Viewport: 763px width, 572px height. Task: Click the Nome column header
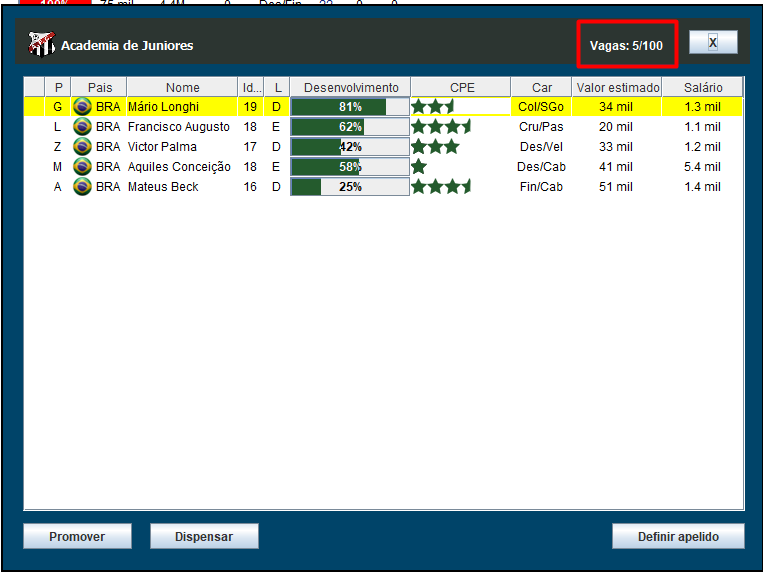[x=182, y=88]
